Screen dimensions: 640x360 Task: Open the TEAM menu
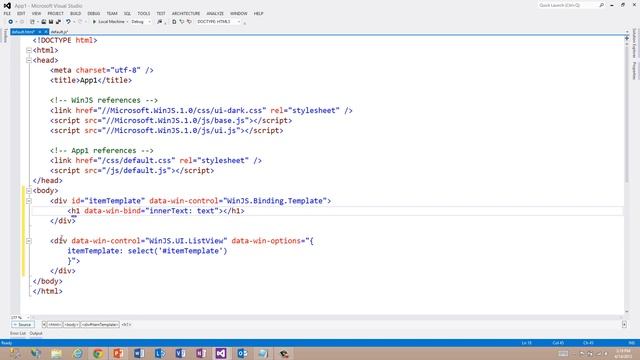coord(112,13)
